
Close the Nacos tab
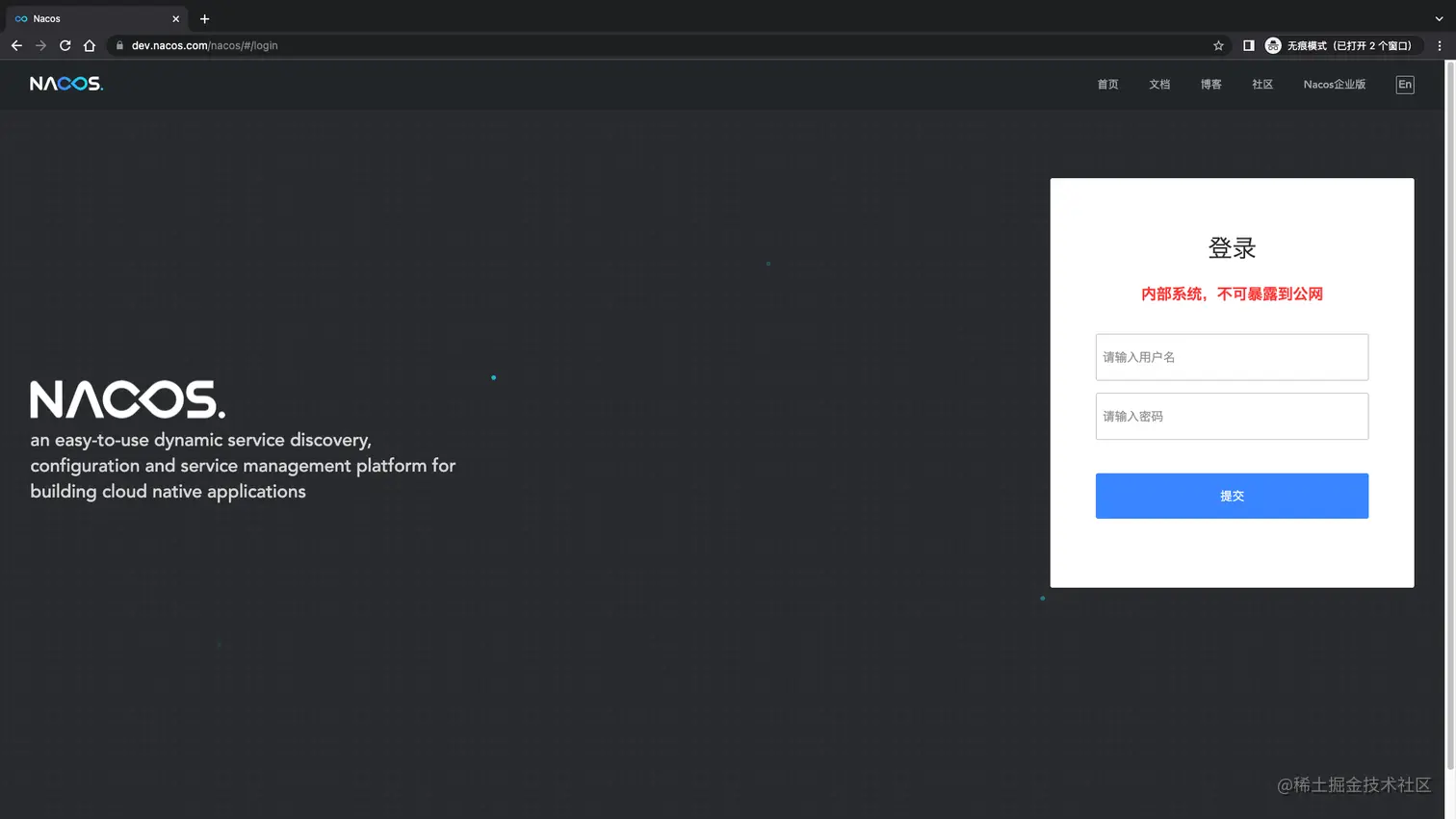click(x=175, y=18)
